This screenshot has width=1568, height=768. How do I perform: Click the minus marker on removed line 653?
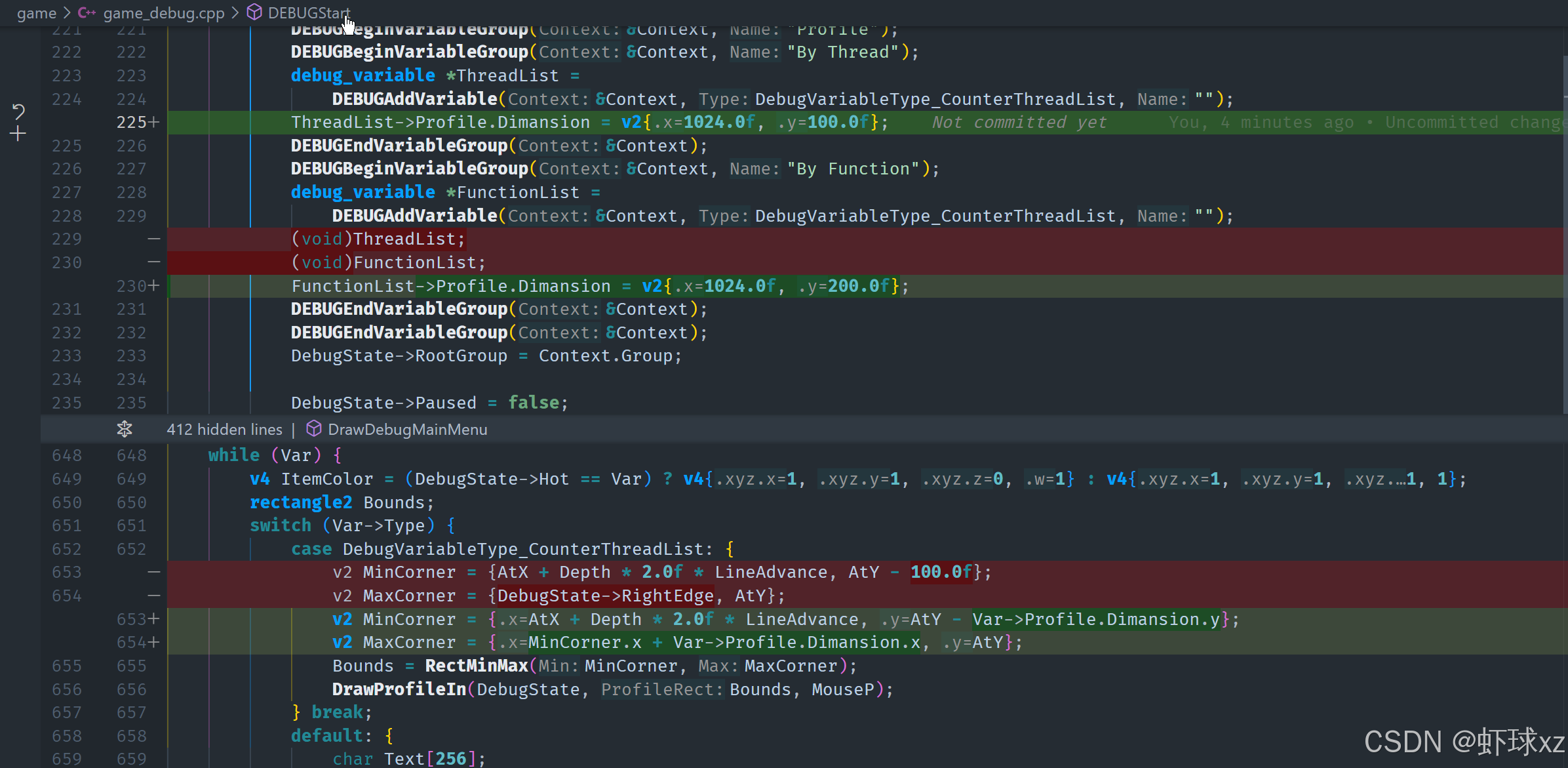pos(154,572)
